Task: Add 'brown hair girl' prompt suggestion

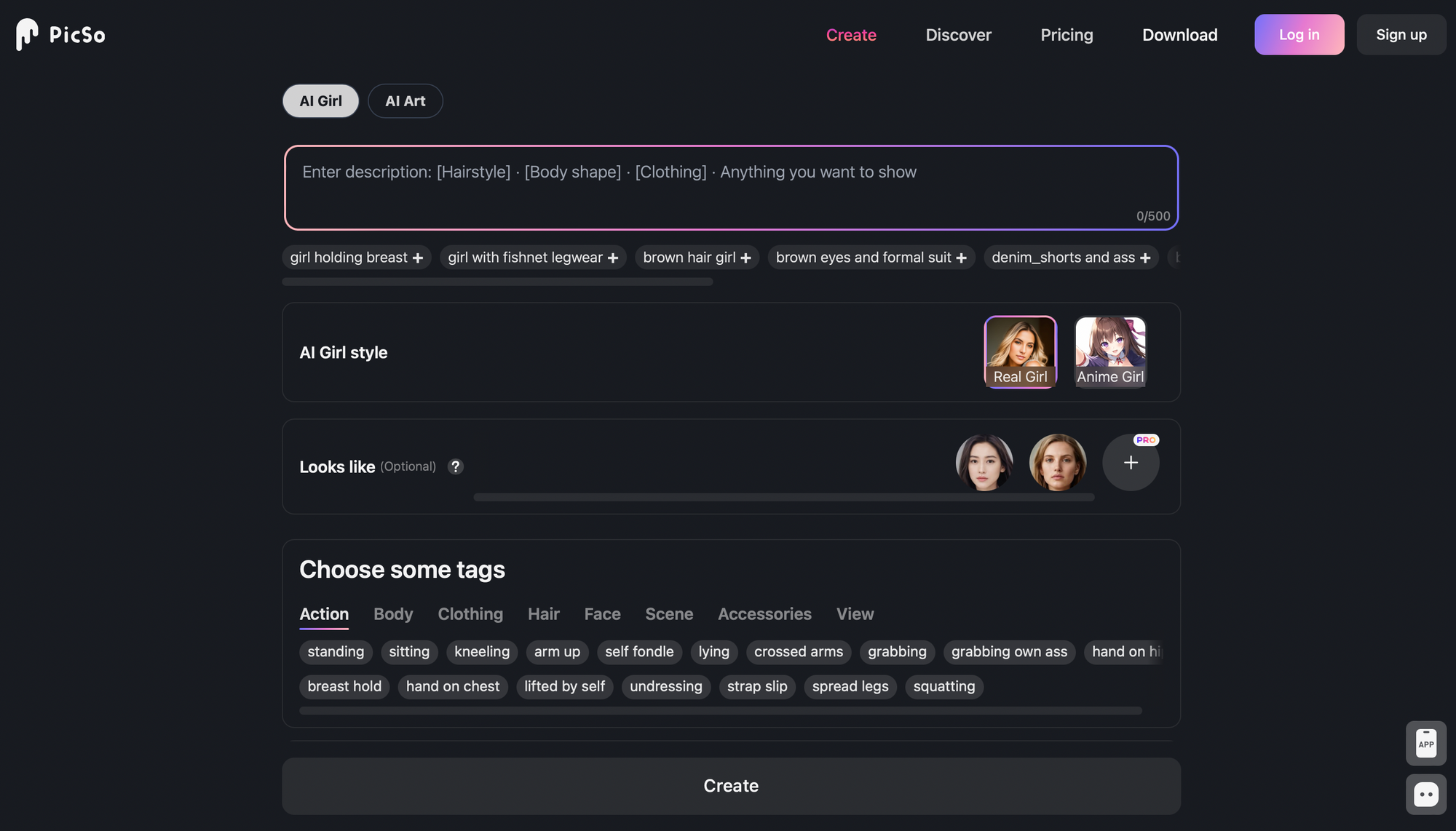Action: pos(697,258)
